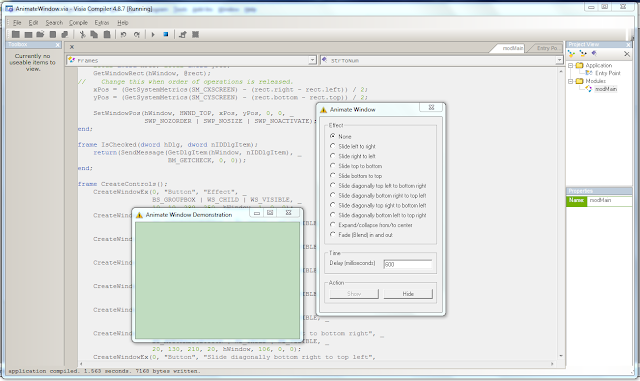This screenshot has height=381, width=640.
Task: Open the Compile menu
Action: pyautogui.click(x=78, y=22)
